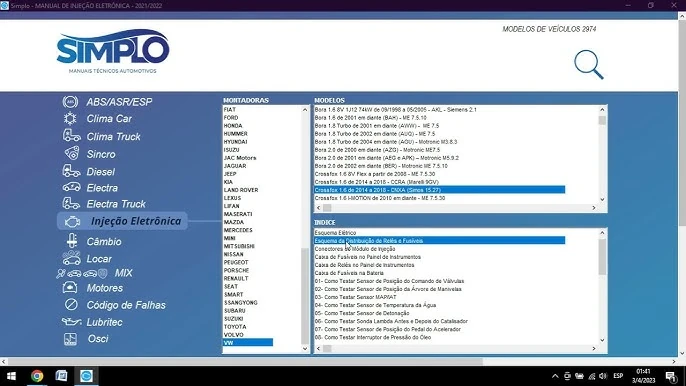This screenshot has width=686, height=386.
Task: Open the ABS/ASR/ESP module
Action: pyautogui.click(x=119, y=102)
